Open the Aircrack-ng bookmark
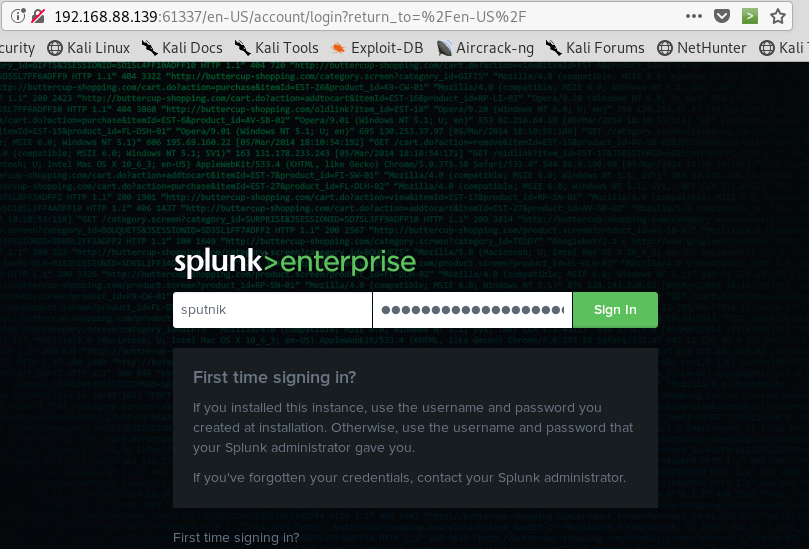 point(485,48)
